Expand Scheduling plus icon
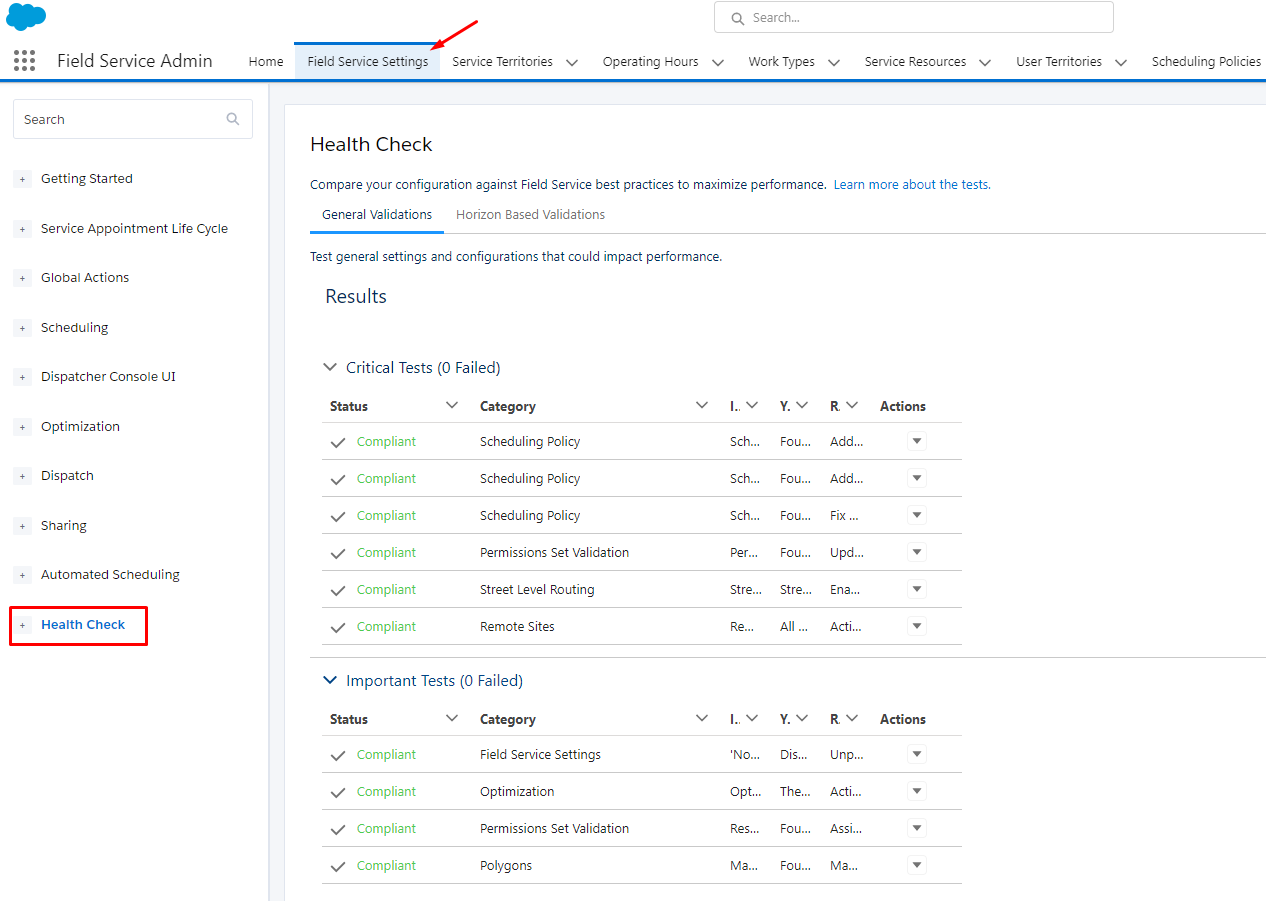 pos(22,328)
